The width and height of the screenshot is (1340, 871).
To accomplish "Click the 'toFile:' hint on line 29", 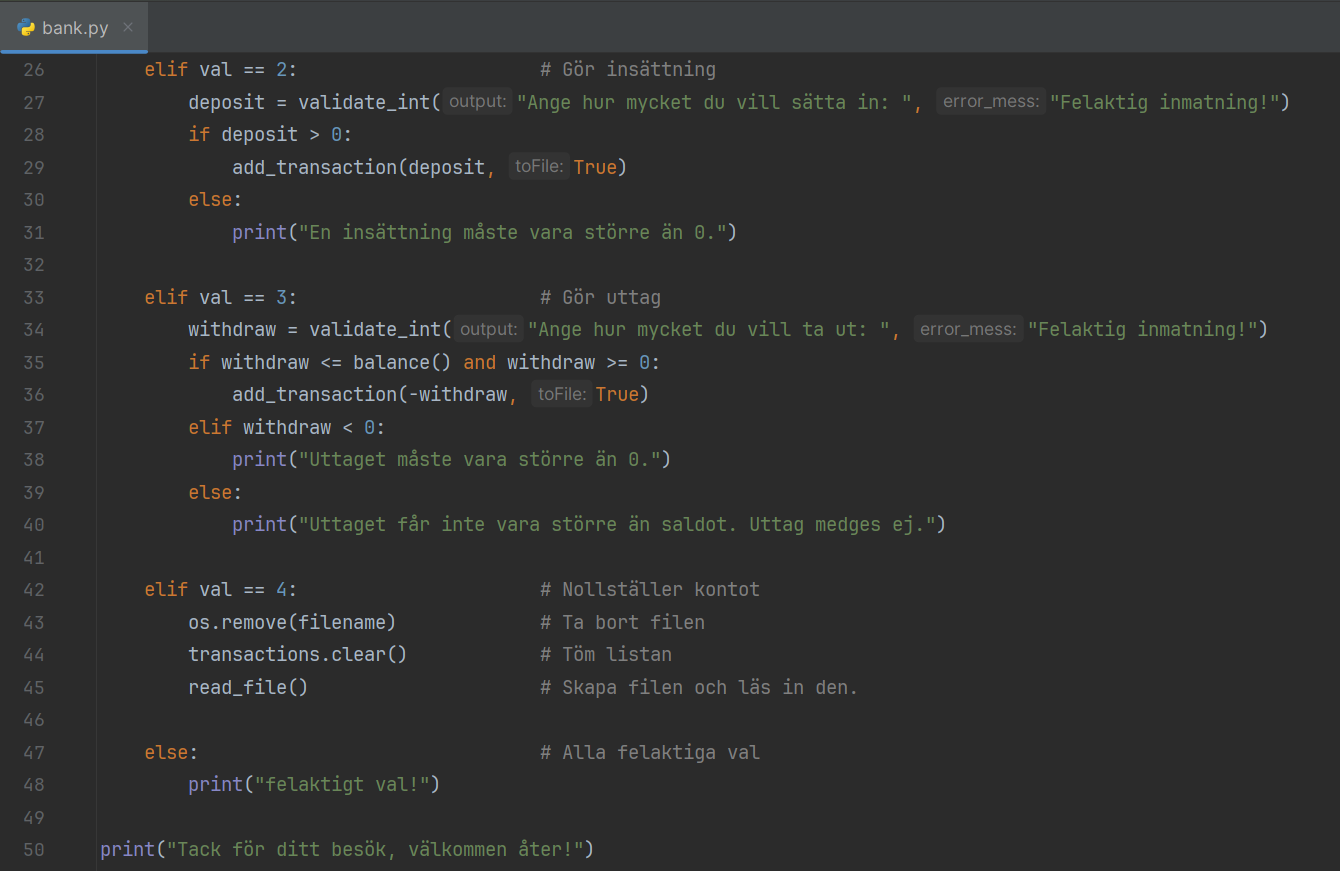I will coord(539,167).
